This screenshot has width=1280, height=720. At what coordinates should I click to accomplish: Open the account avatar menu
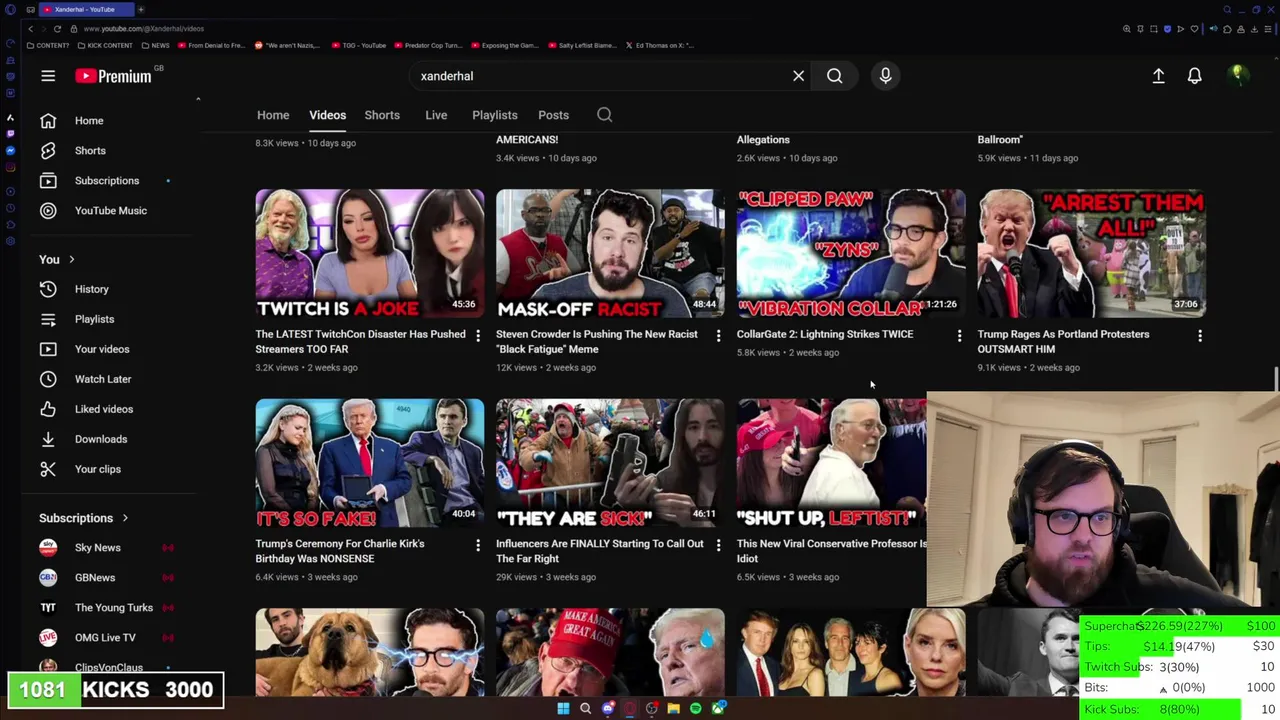(x=1237, y=75)
